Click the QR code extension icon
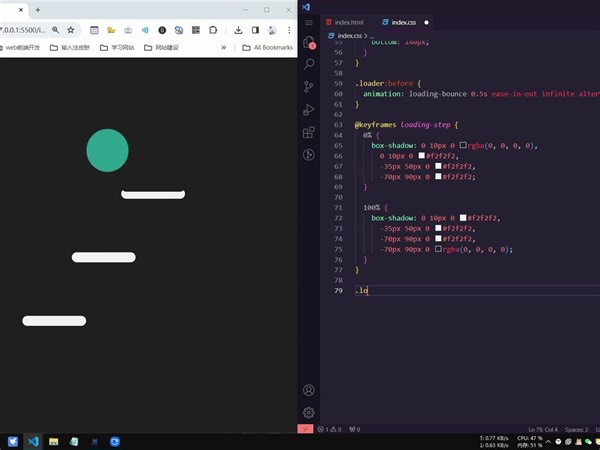 coord(196,30)
